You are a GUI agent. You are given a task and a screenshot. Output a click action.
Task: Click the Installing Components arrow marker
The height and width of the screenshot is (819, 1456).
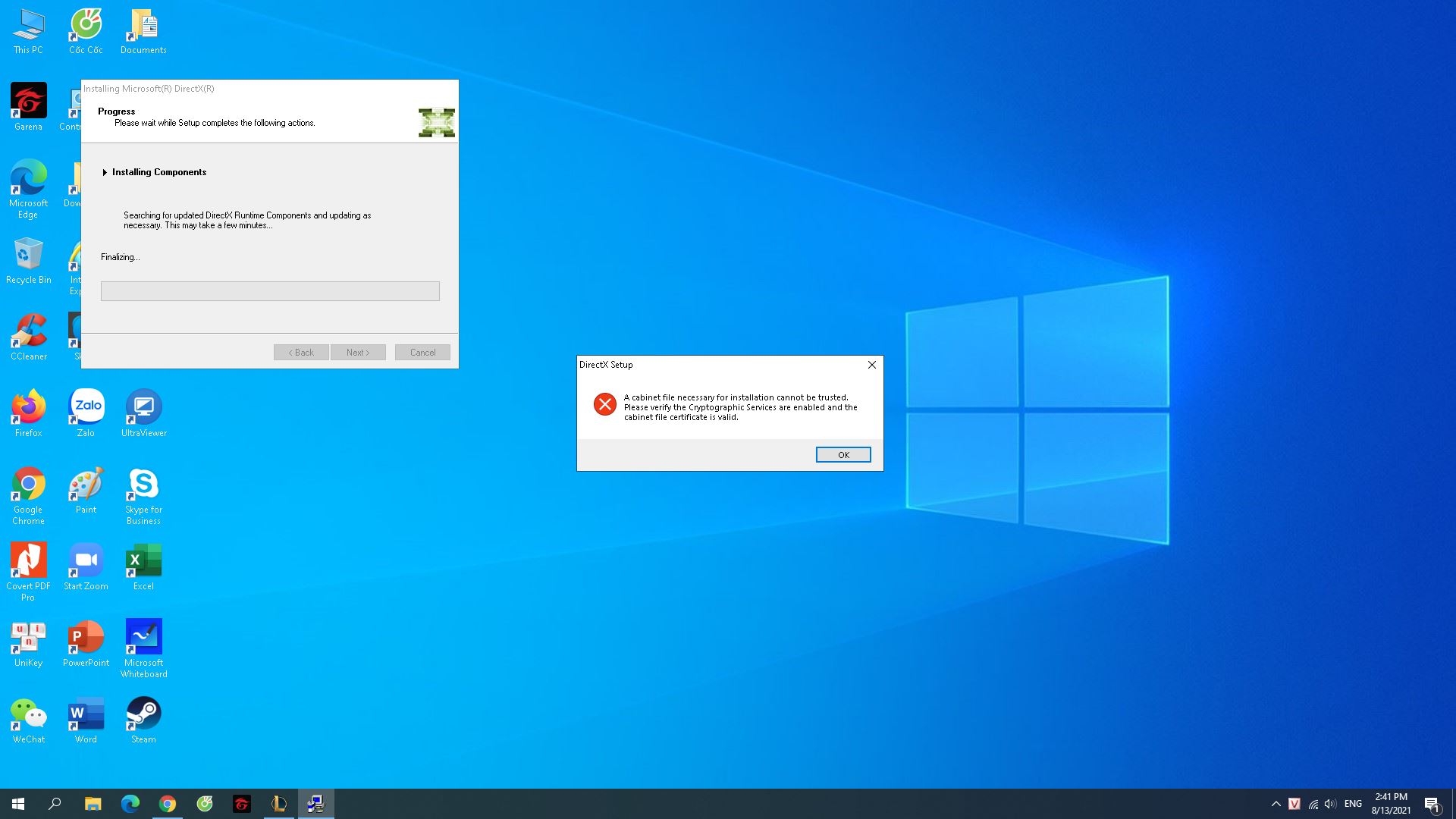pos(105,172)
